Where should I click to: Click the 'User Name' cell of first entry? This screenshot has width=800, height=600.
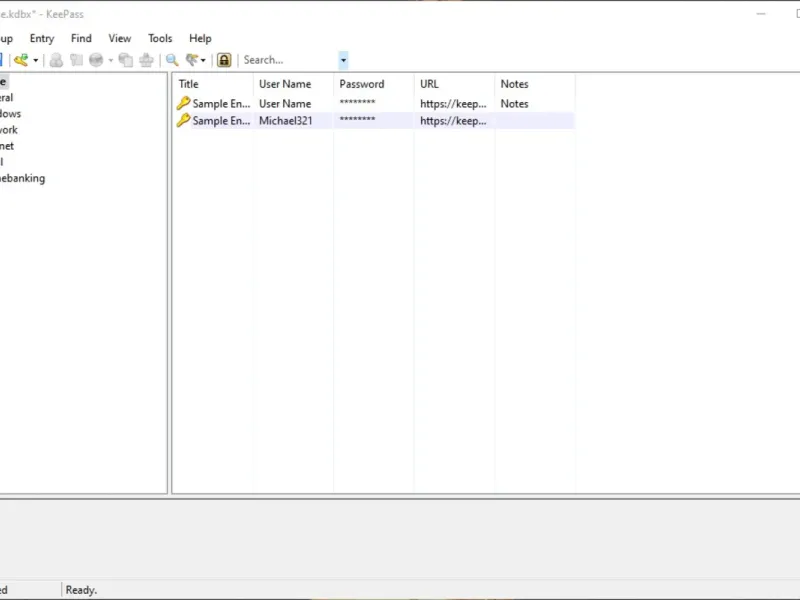click(x=285, y=104)
